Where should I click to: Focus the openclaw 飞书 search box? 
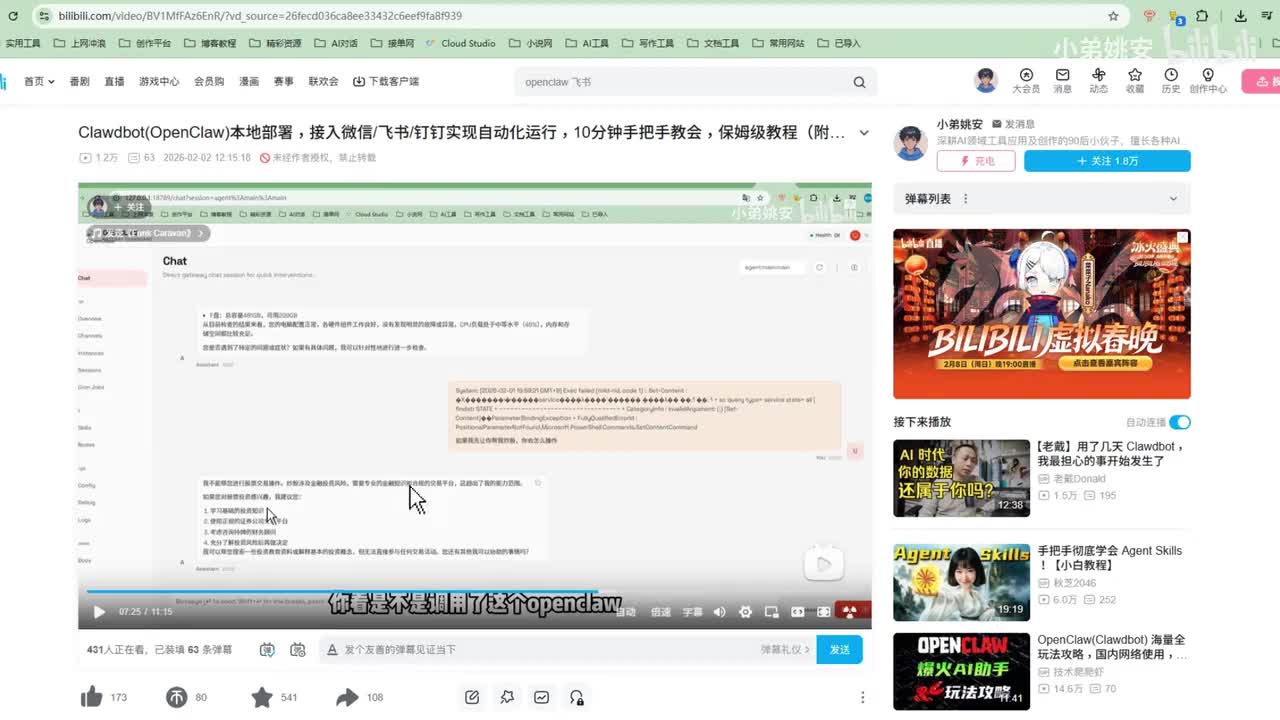click(680, 82)
